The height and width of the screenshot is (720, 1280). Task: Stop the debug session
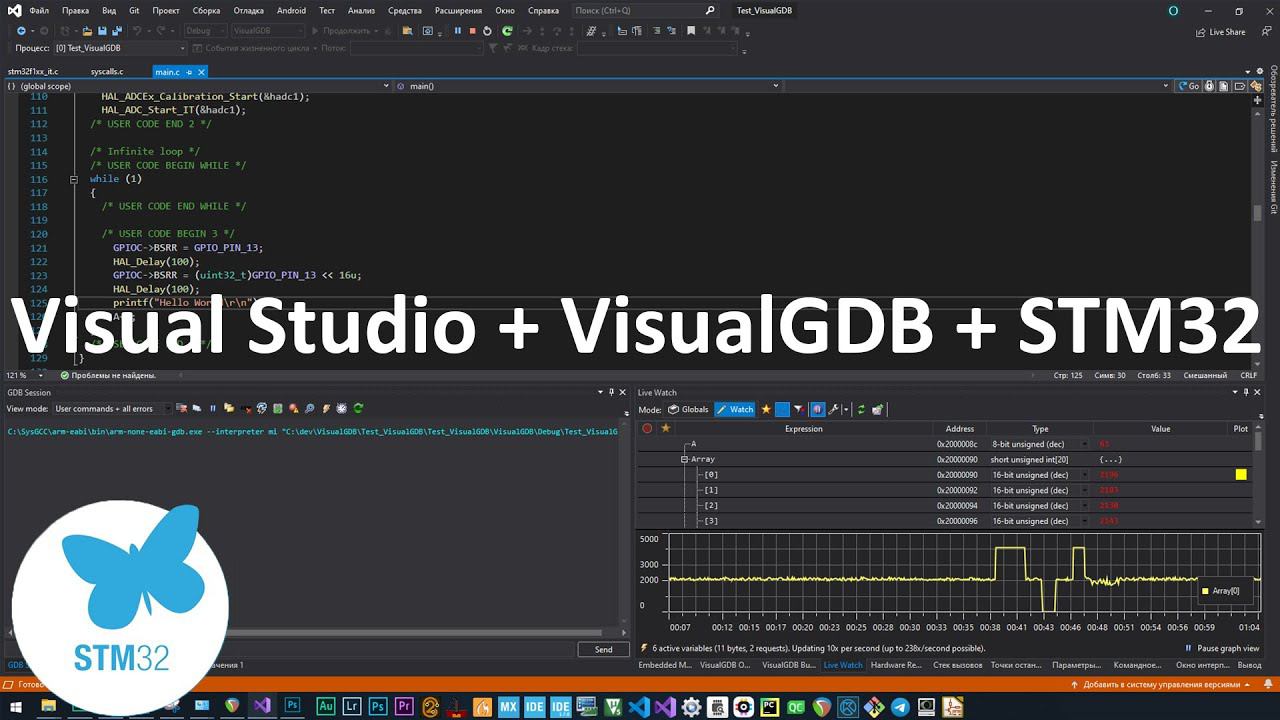pyautogui.click(x=472, y=31)
